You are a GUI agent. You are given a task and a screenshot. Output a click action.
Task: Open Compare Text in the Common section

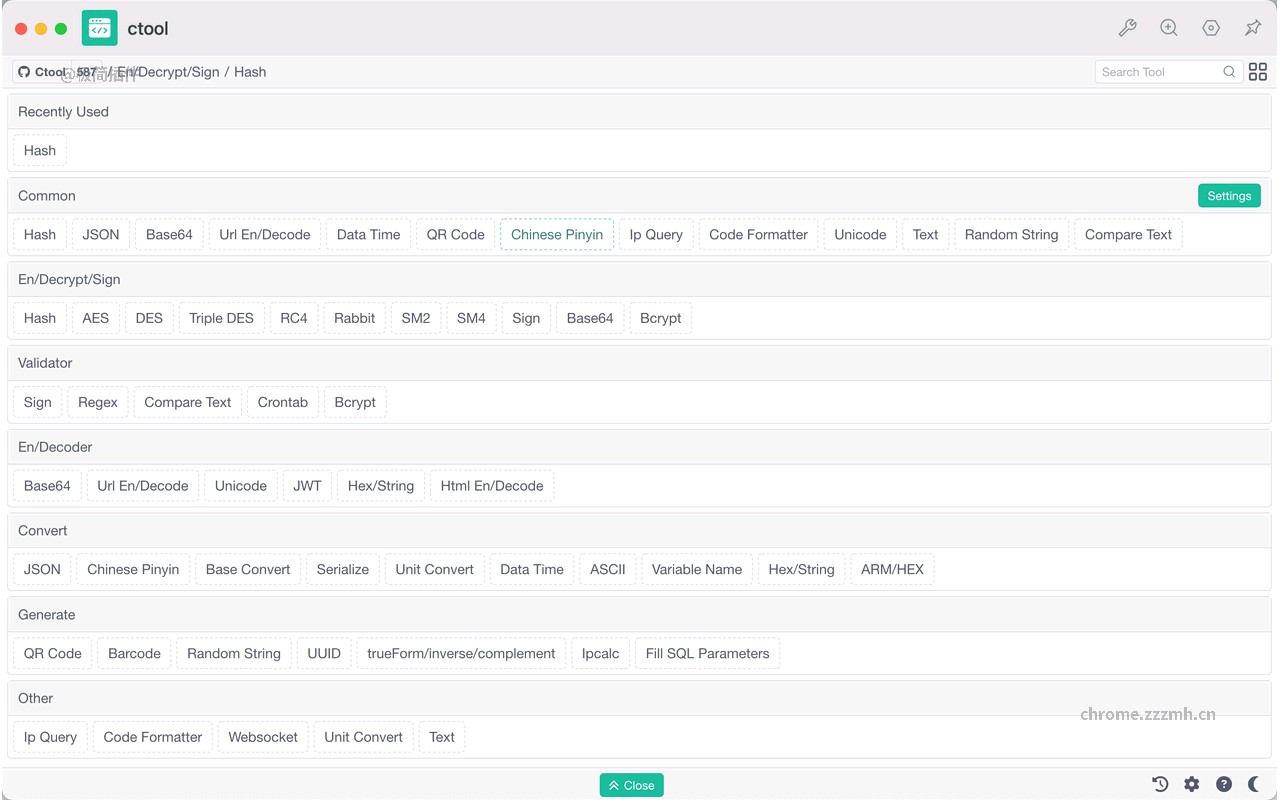[x=1128, y=235]
